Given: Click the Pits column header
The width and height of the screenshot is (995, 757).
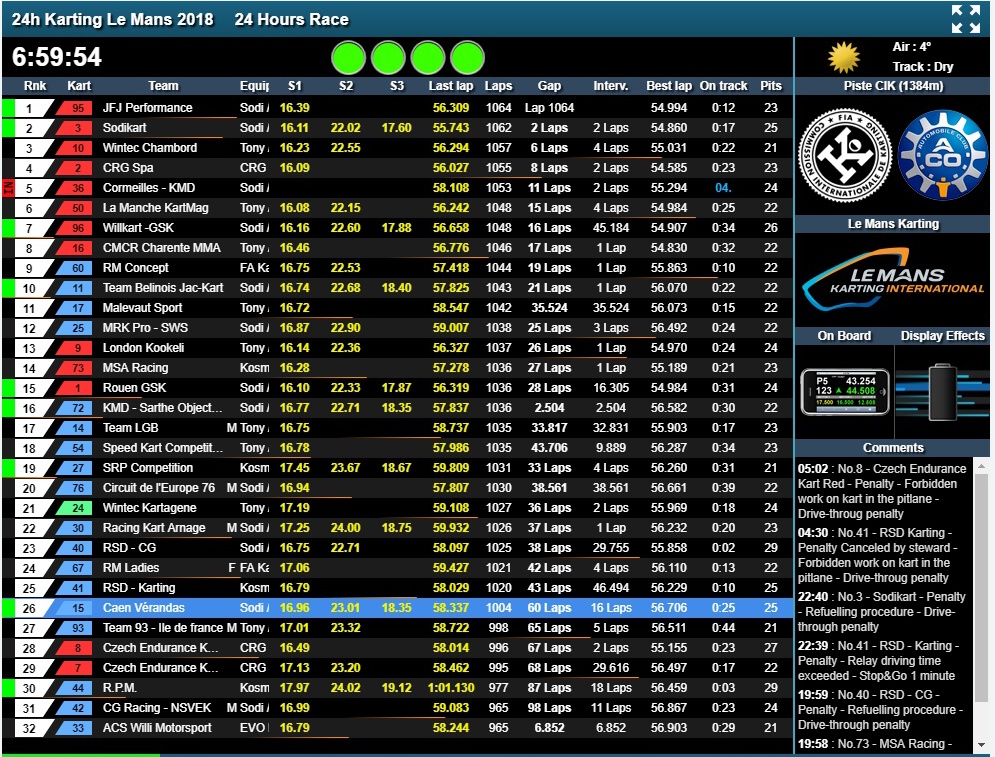Looking at the screenshot, I should coord(771,86).
